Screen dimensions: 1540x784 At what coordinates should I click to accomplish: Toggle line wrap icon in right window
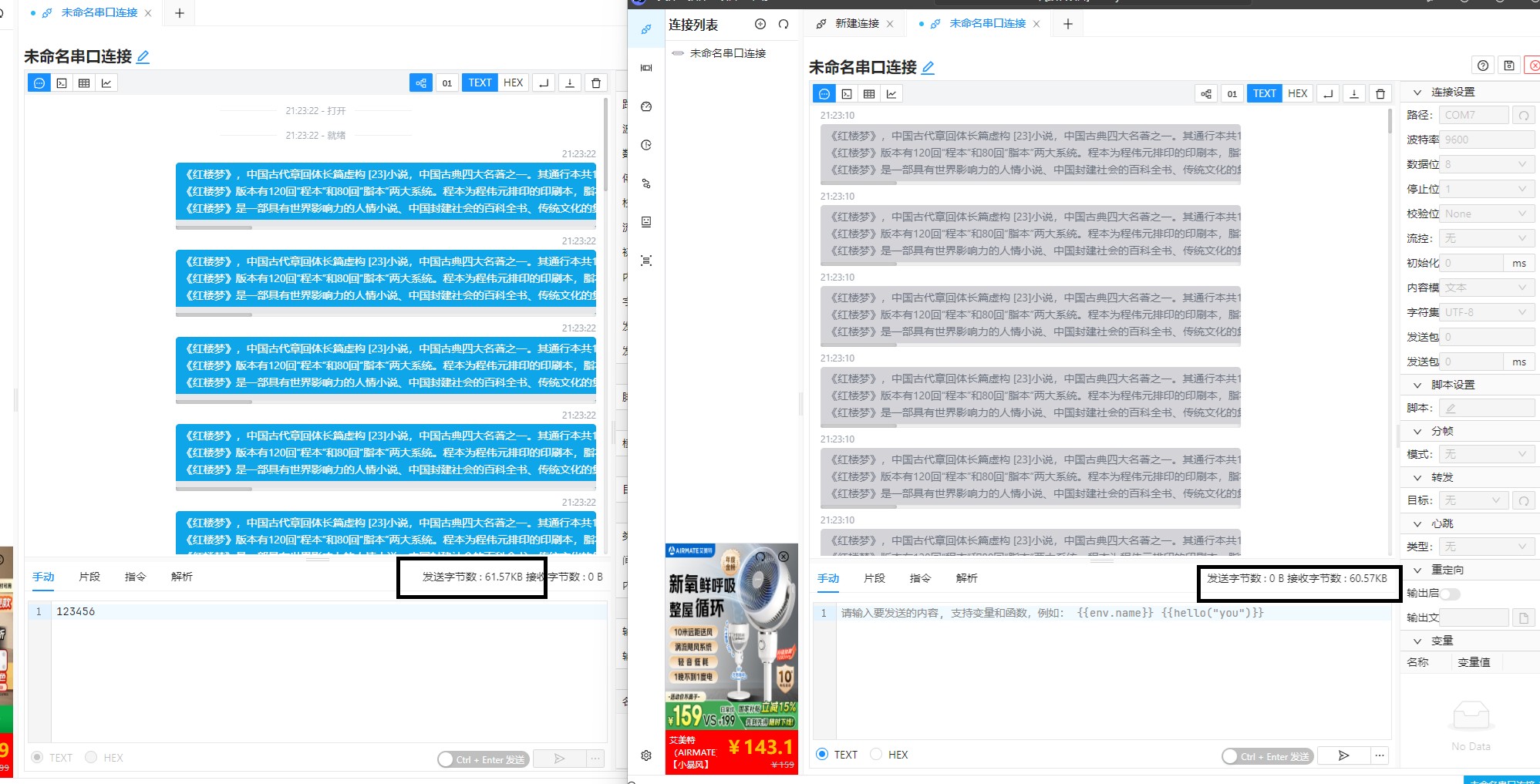(x=1328, y=94)
